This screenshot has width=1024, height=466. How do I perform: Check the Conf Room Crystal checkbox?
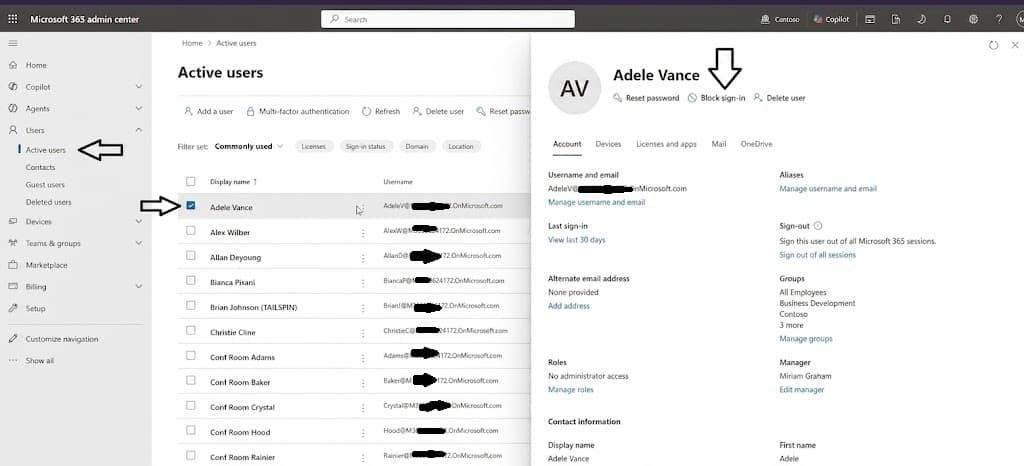(191, 405)
